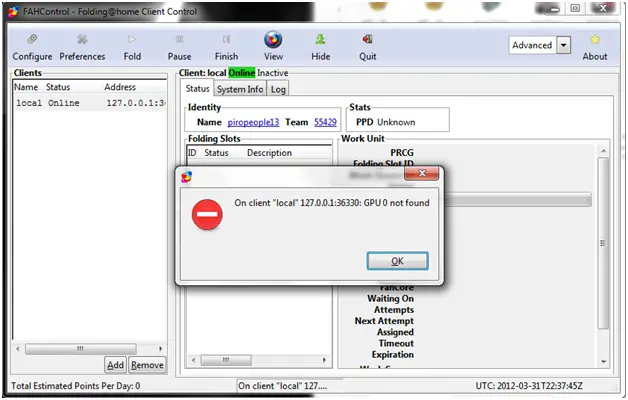Click the Total Estimated Points Per Day text
The image size is (628, 400).
(x=76, y=386)
